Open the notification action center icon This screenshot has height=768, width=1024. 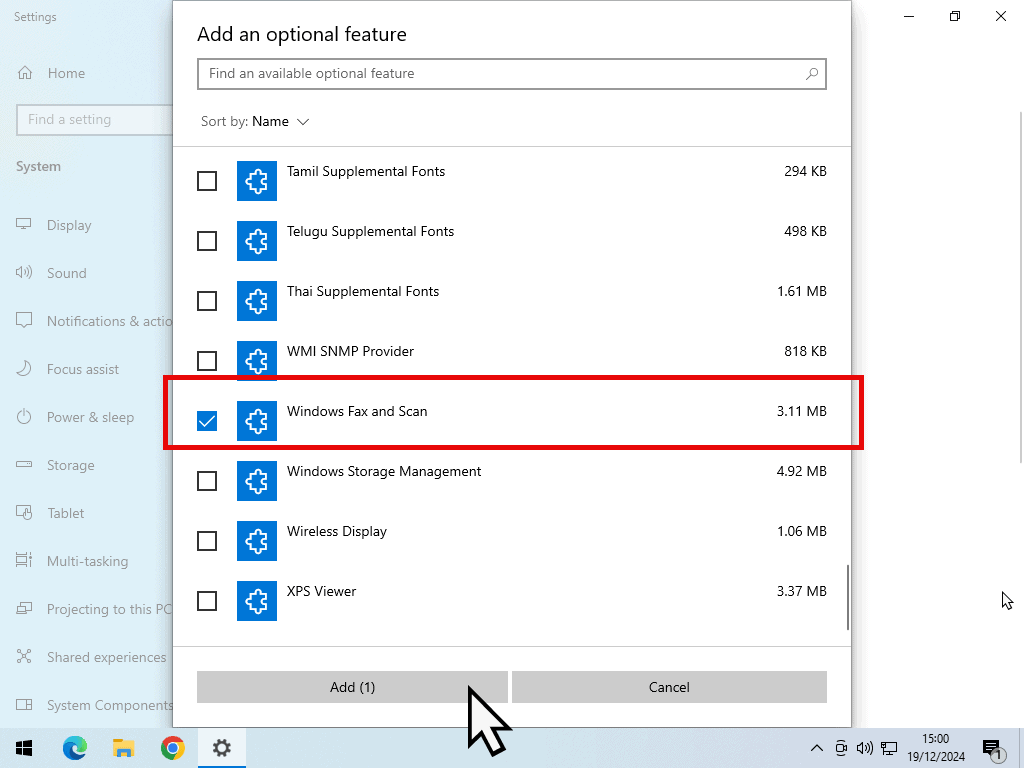click(992, 750)
